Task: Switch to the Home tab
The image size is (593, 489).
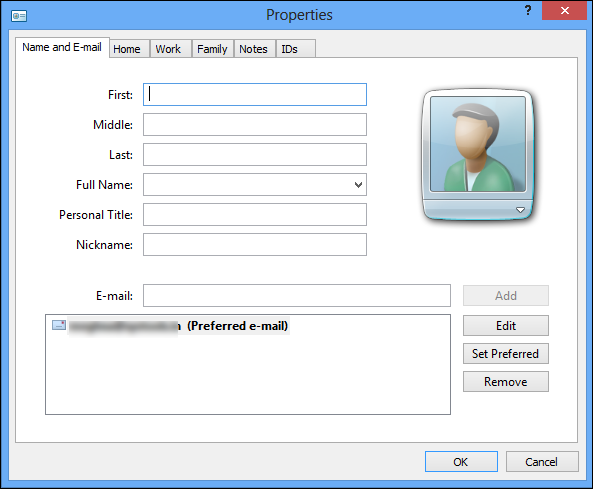Action: click(127, 49)
